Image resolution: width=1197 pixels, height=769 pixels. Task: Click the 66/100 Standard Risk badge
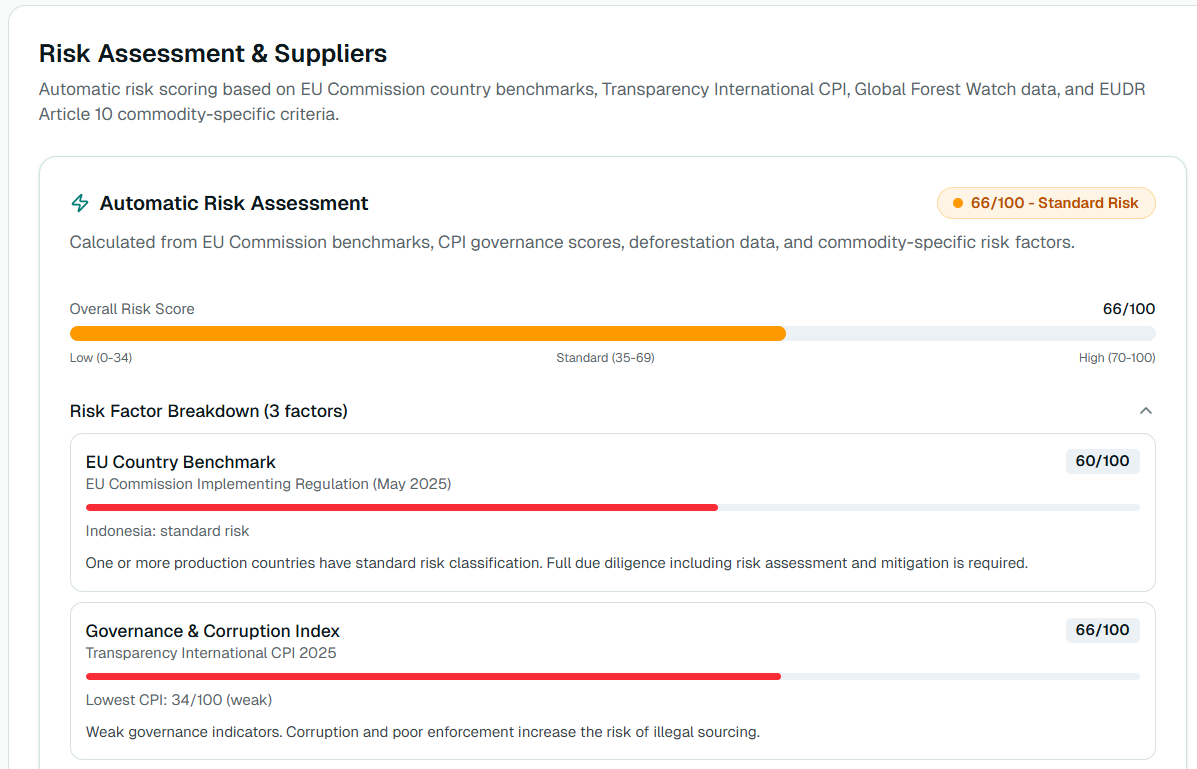coord(1046,203)
